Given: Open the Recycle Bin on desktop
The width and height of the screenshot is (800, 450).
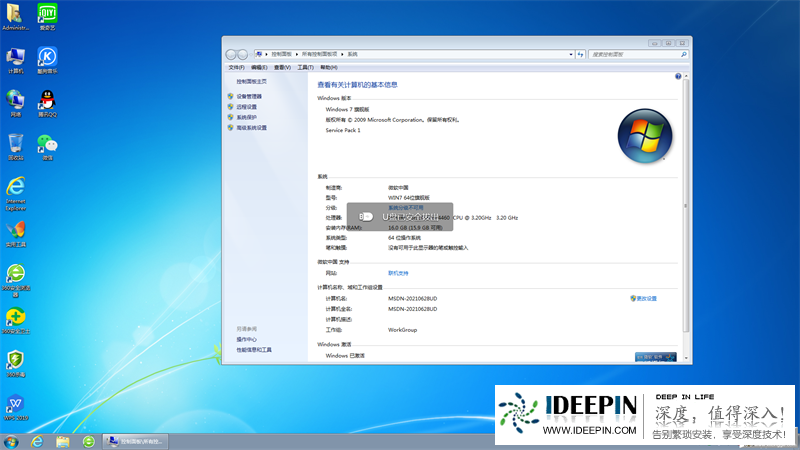Looking at the screenshot, I should click(x=15, y=147).
